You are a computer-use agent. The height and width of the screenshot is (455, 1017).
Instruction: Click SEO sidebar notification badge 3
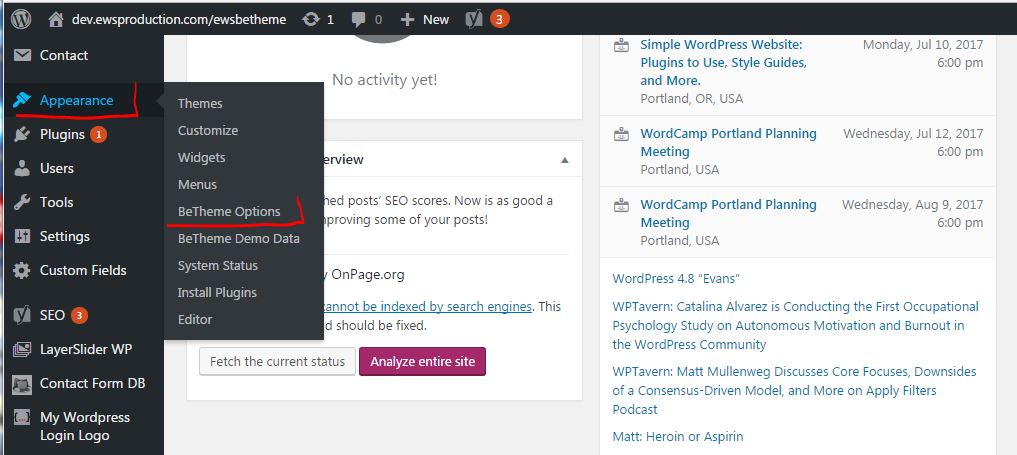pos(79,316)
